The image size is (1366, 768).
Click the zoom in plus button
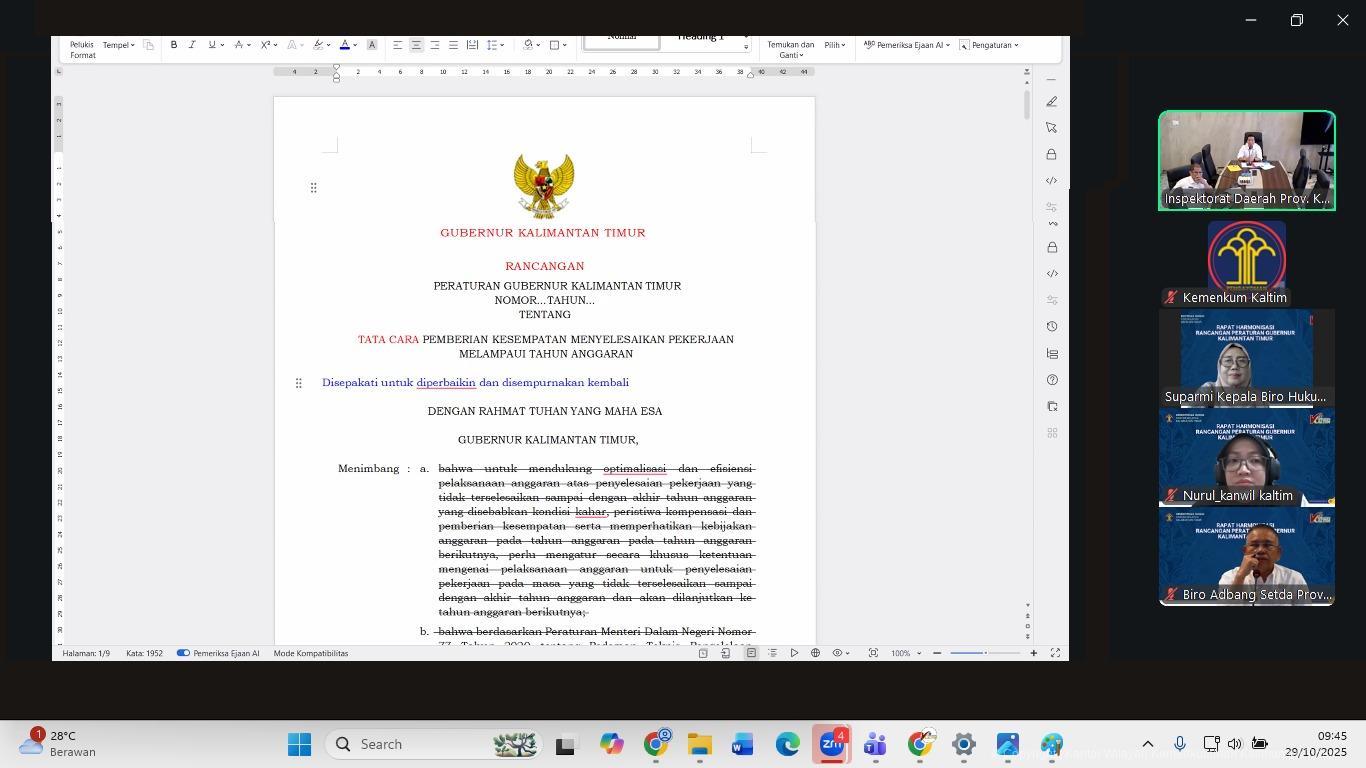[1033, 653]
